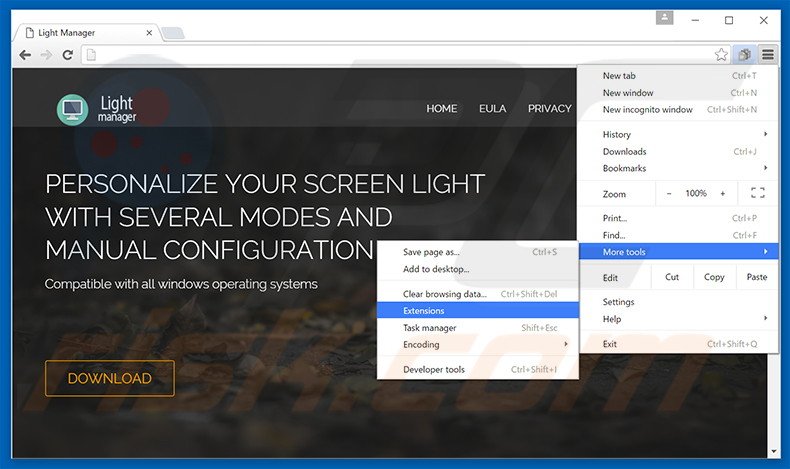790x469 pixels.
Task: Expand the History submenu
Action: 678,135
